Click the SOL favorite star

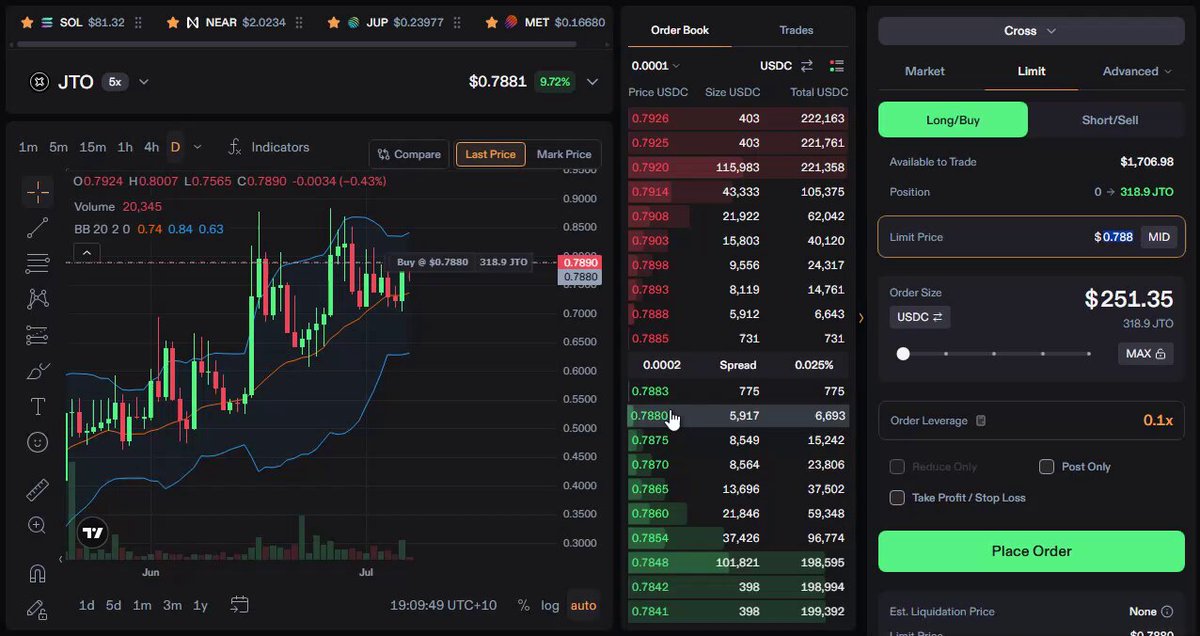(x=27, y=22)
